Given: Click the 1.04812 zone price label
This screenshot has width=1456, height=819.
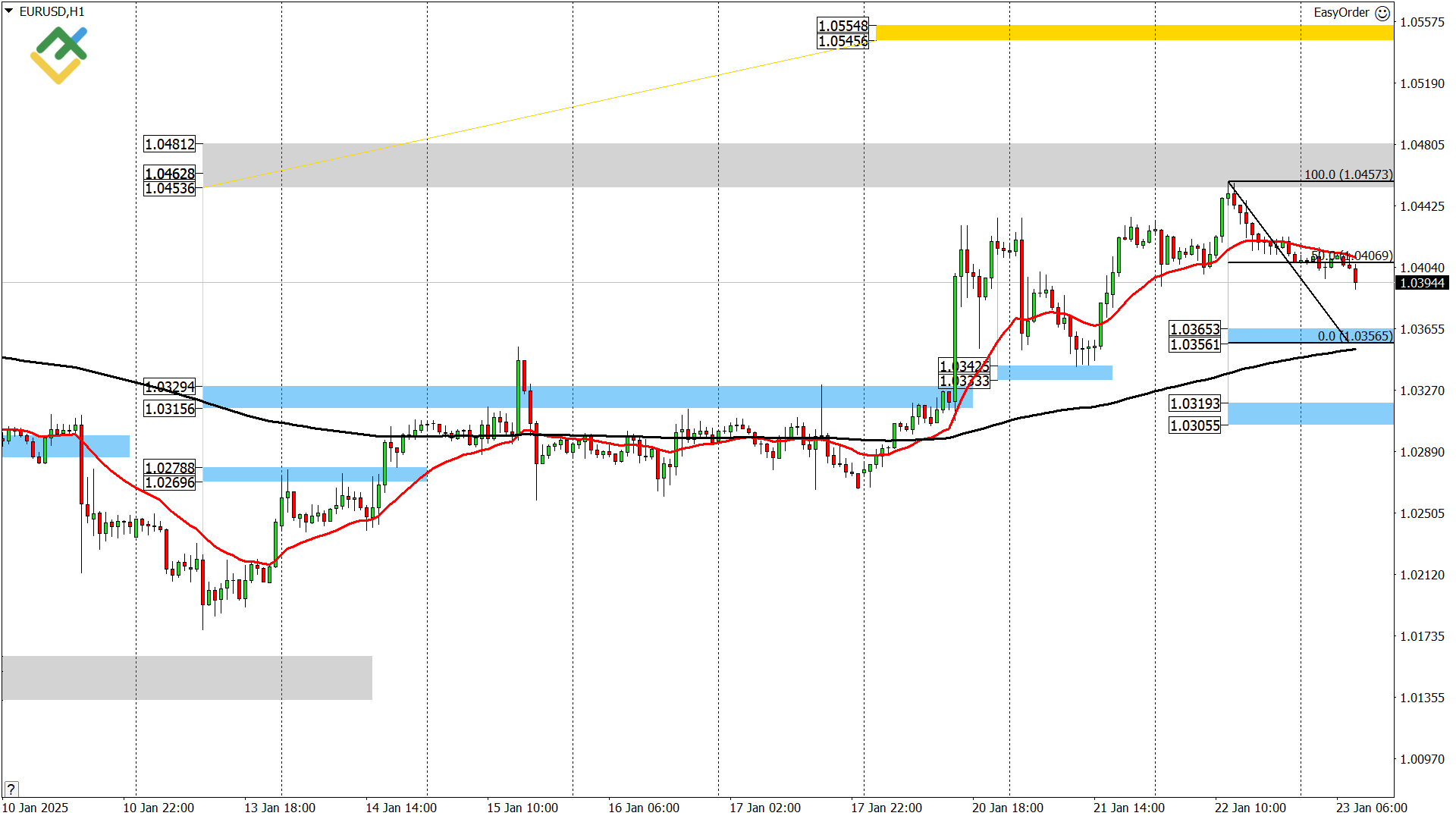Looking at the screenshot, I should 170,143.
